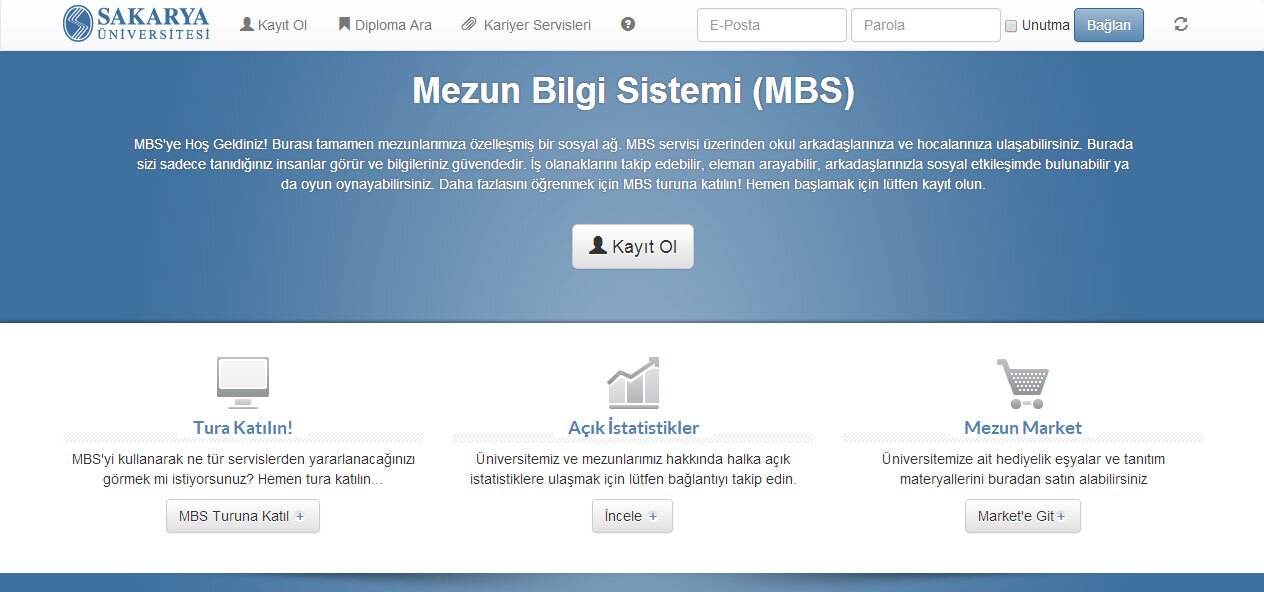Image resolution: width=1264 pixels, height=592 pixels.
Task: Toggle the Unutma checkbox
Action: [1011, 26]
